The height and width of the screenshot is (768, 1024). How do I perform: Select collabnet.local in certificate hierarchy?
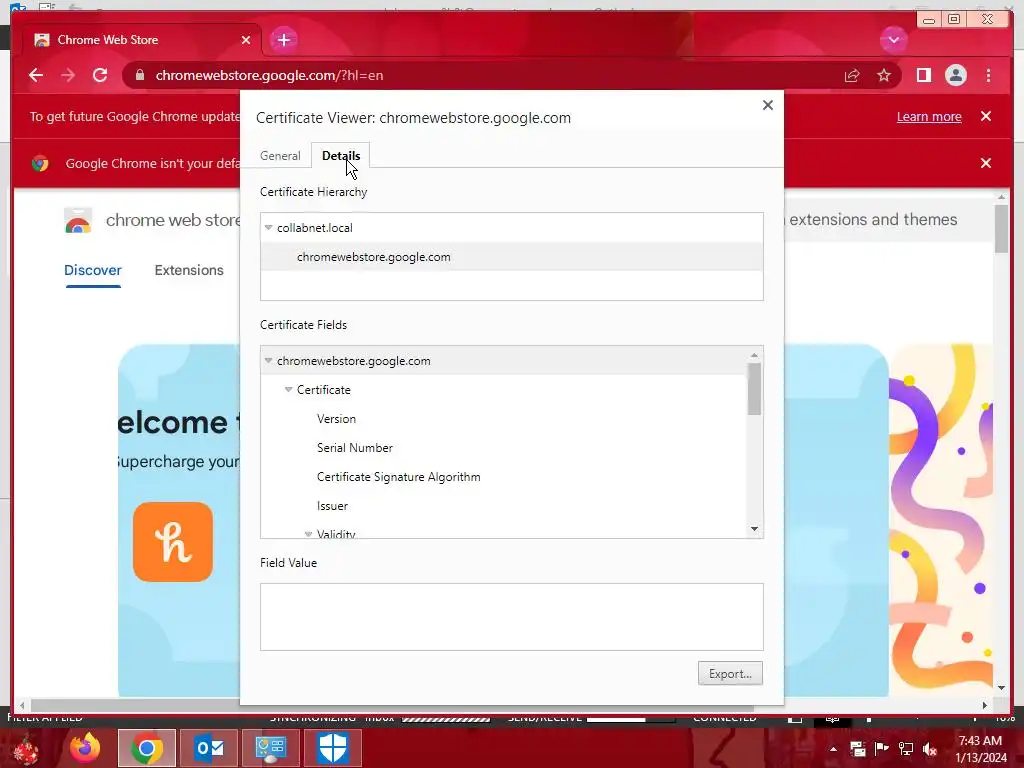tap(315, 227)
